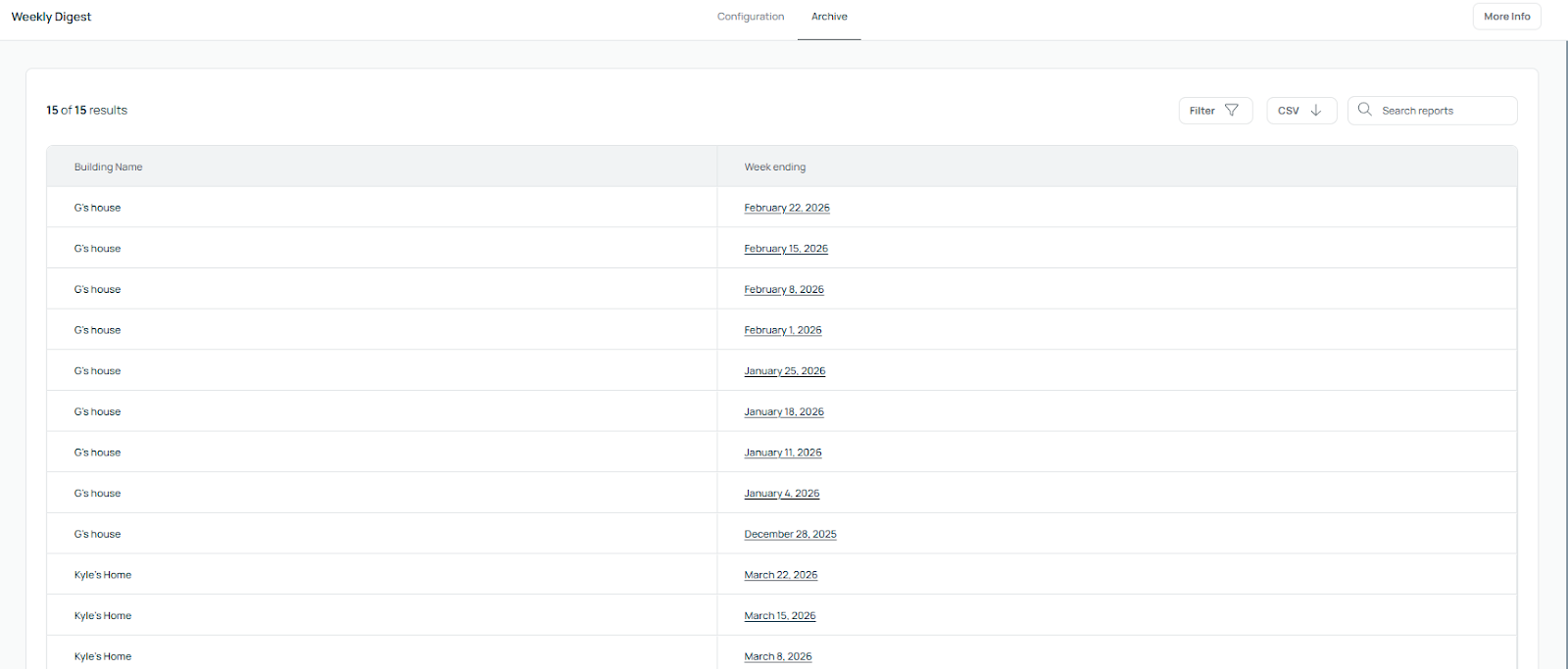This screenshot has height=669, width=1568.
Task: Click the magnifying glass search icon
Action: pos(1364,110)
